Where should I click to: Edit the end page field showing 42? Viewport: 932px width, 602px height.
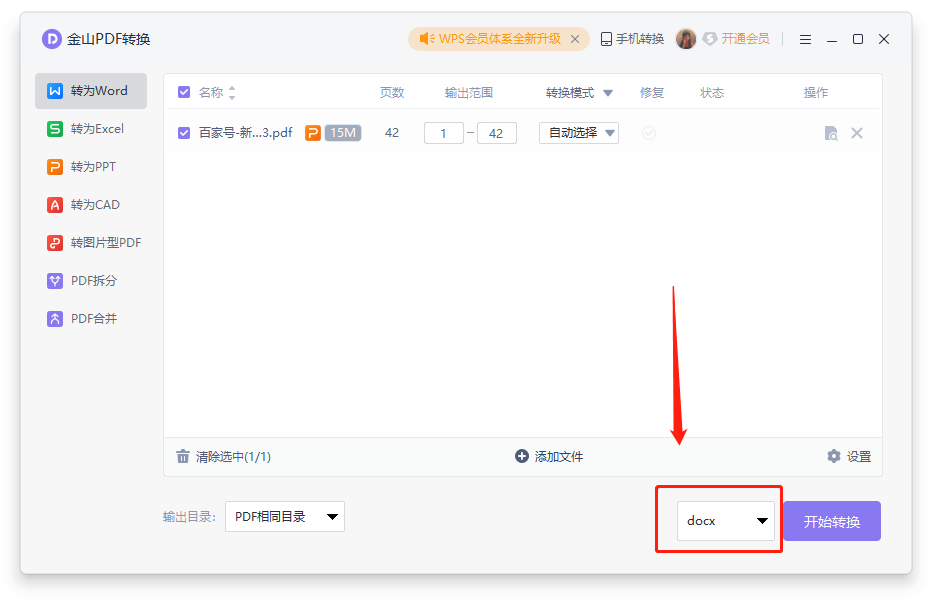pyautogui.click(x=496, y=133)
